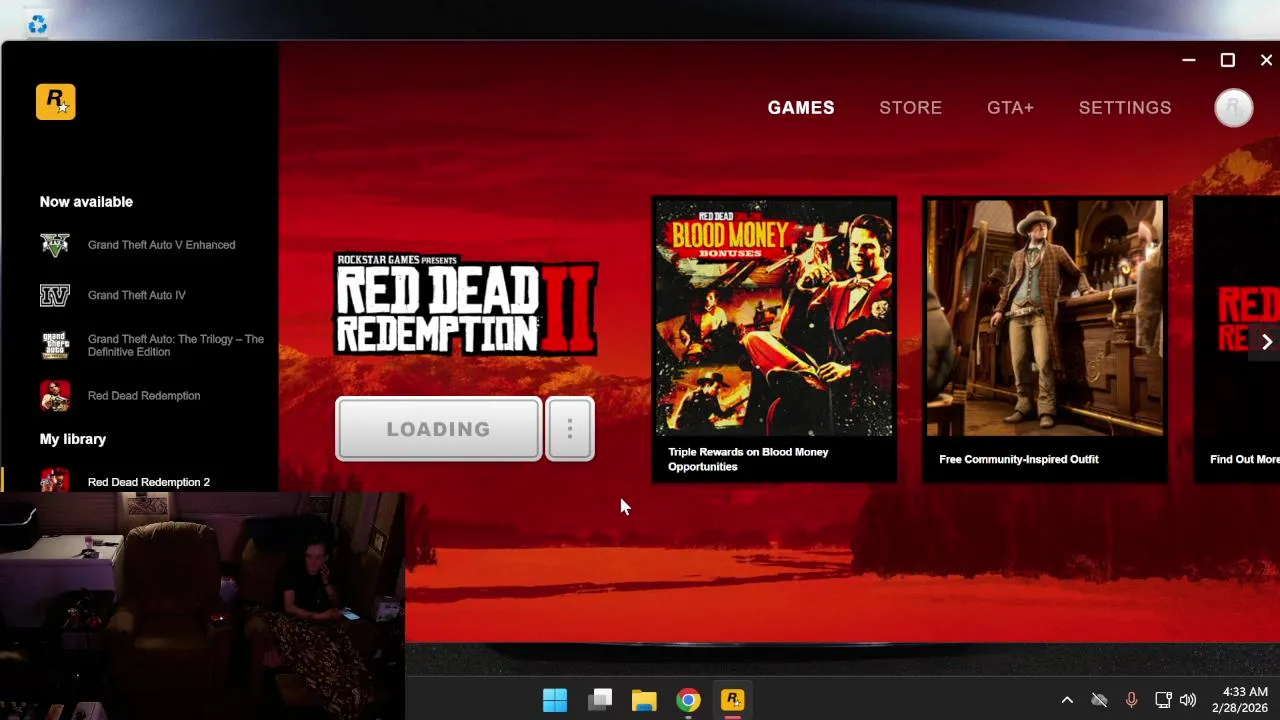Maximize the Rockstar Launcher window
Viewport: 1280px width, 720px height.
(x=1227, y=60)
